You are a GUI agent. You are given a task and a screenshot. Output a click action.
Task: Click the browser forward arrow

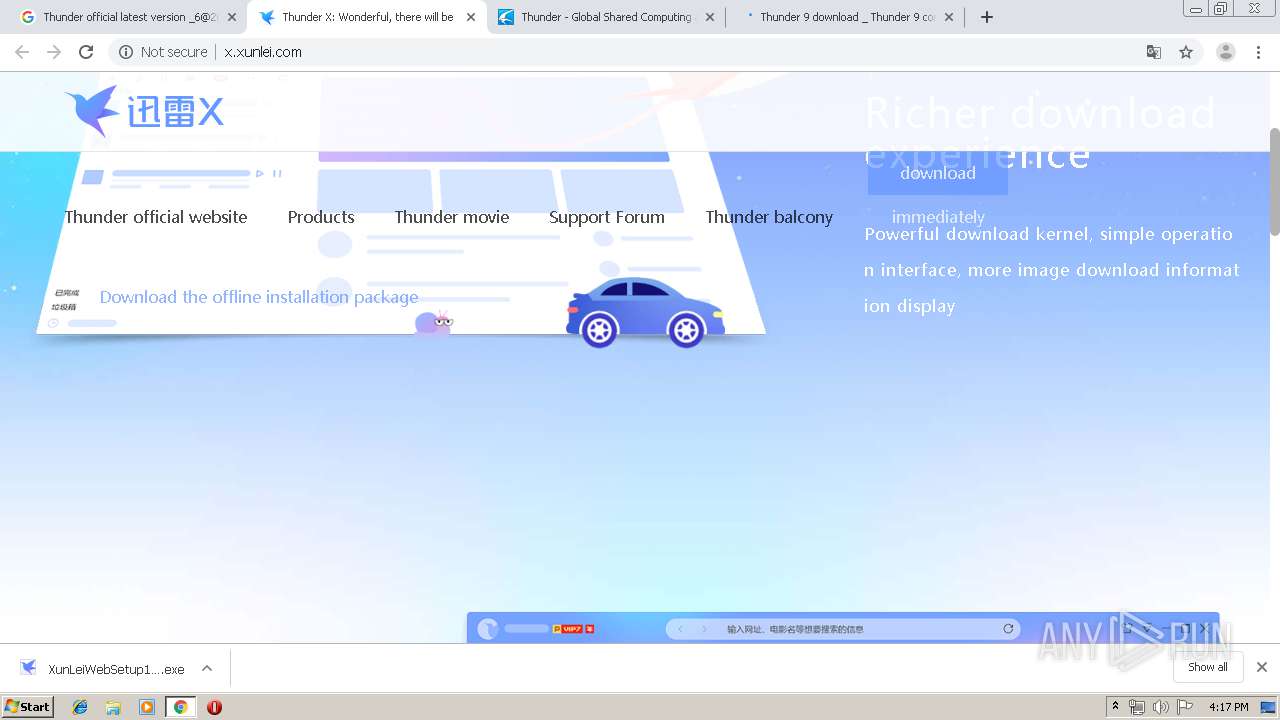click(54, 52)
